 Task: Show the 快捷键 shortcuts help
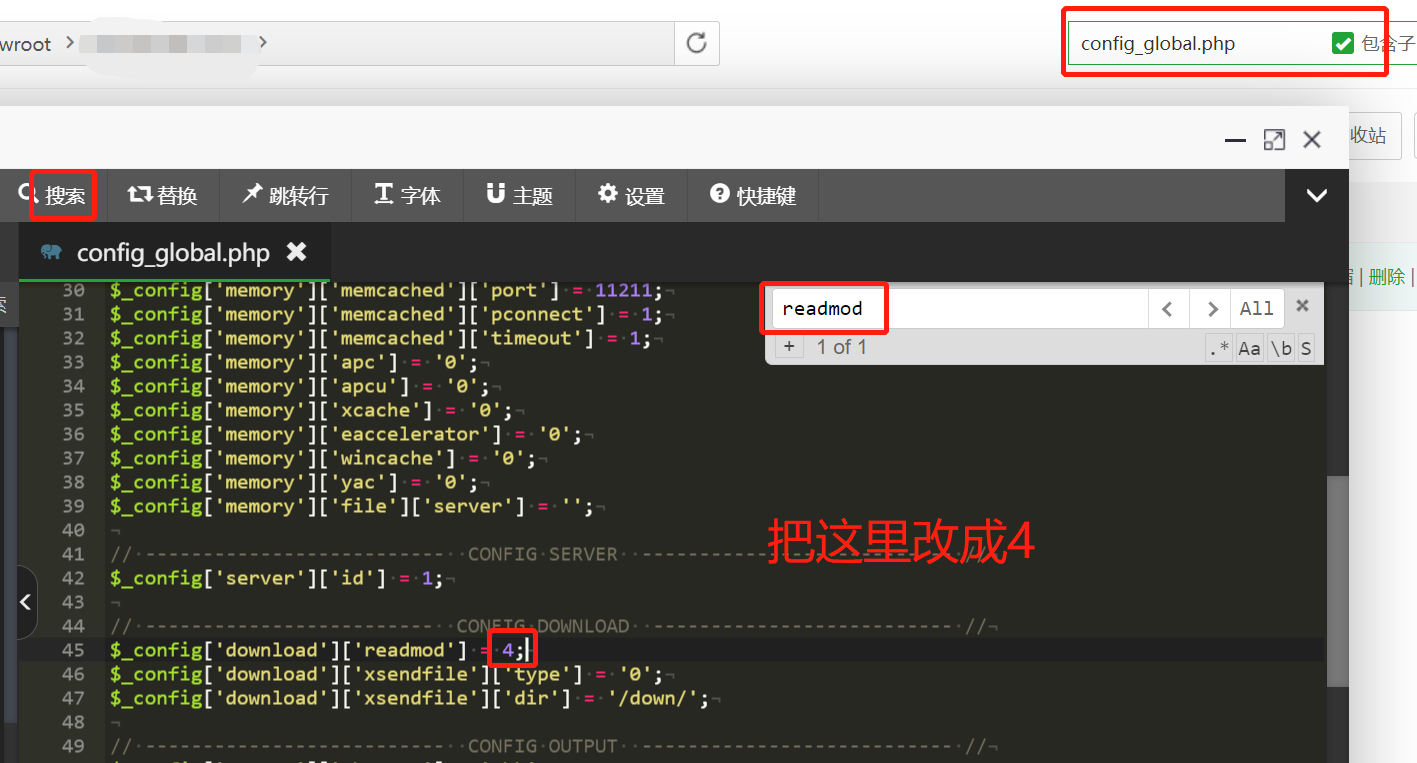tap(753, 195)
